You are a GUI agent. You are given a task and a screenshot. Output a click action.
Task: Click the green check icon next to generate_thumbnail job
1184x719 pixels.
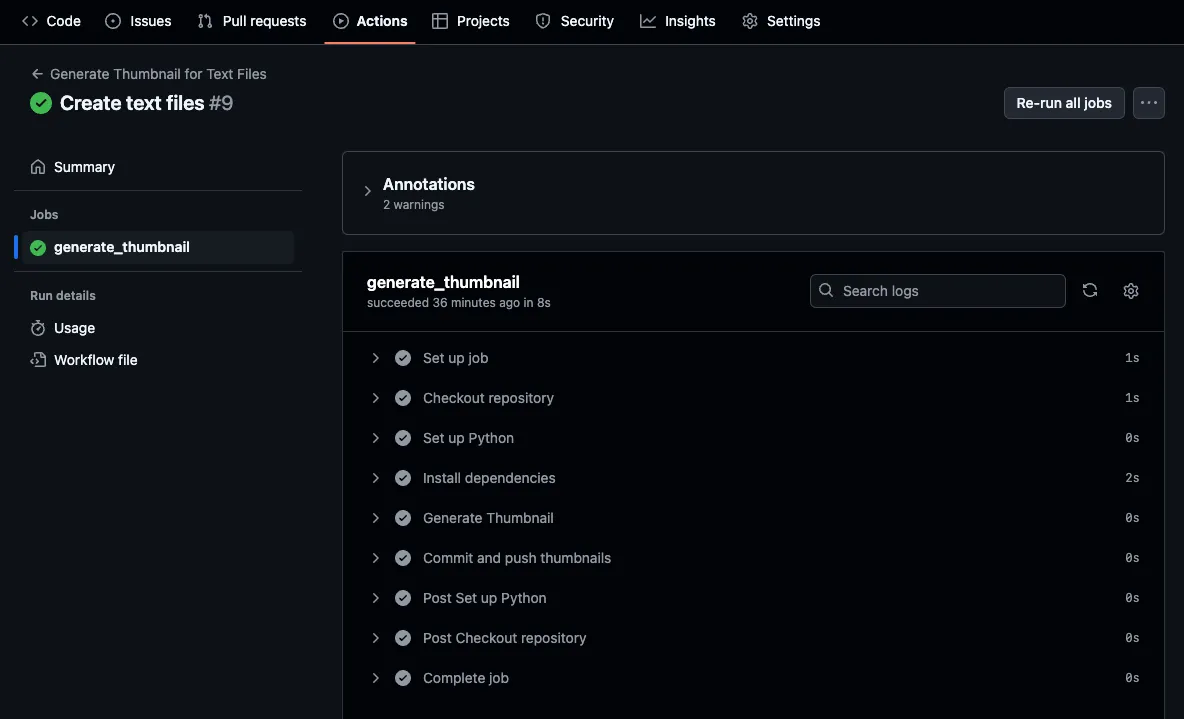[x=39, y=246]
